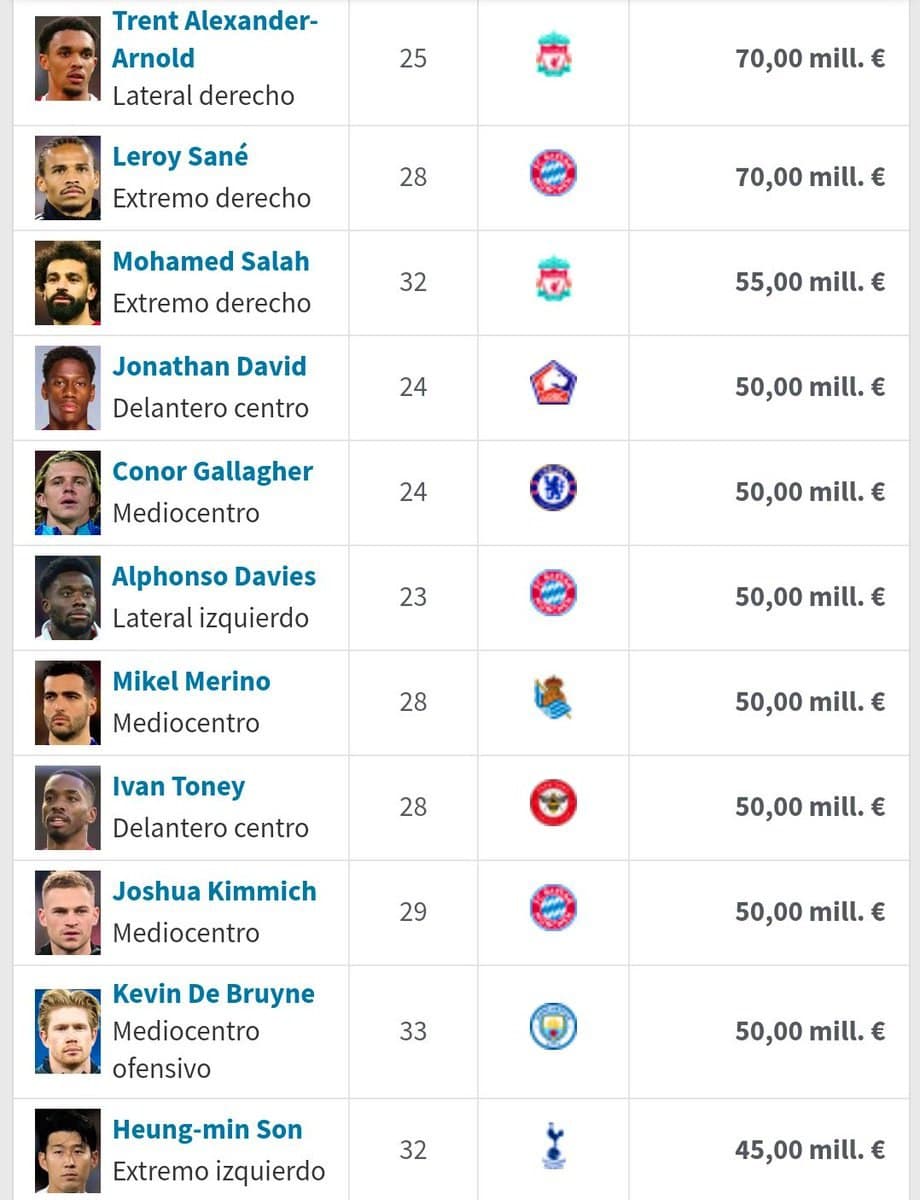Open Mohamed Salah player profile link
This screenshot has height=1200, width=920.
pos(211,262)
